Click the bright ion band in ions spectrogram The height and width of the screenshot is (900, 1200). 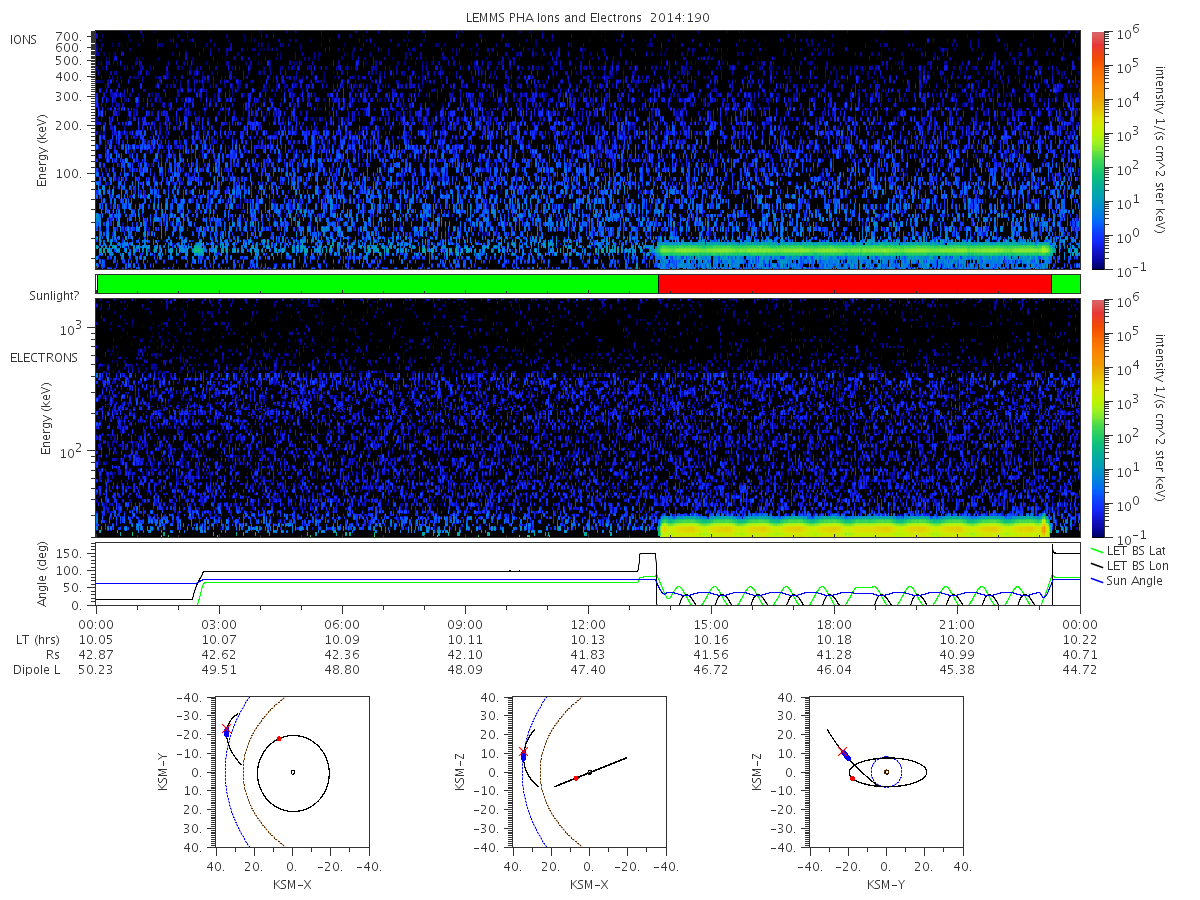coord(854,249)
